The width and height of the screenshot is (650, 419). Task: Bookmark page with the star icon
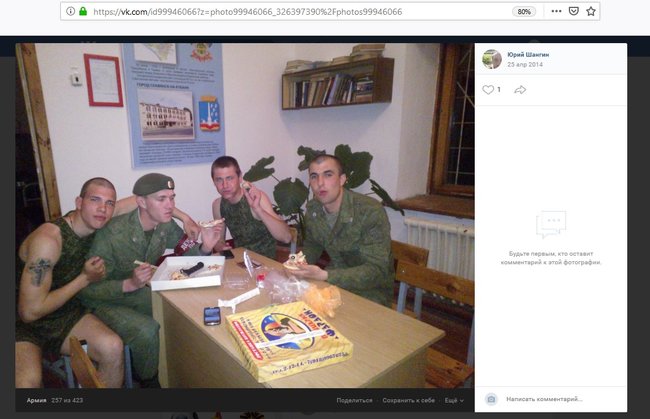591,11
